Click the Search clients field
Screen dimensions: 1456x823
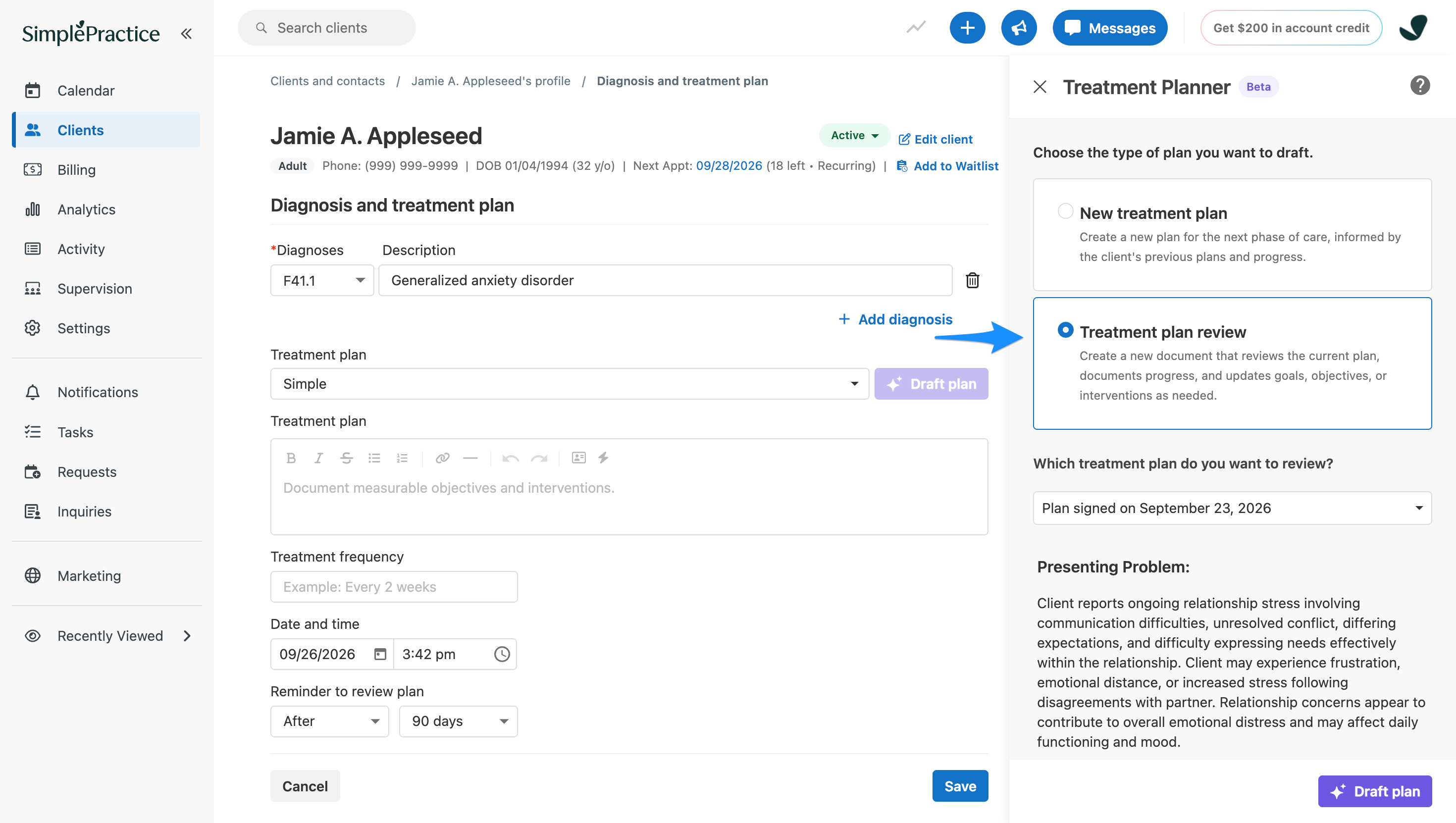327,28
